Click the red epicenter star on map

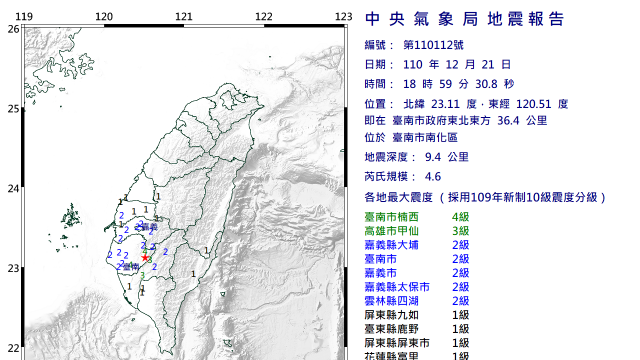tap(145, 258)
